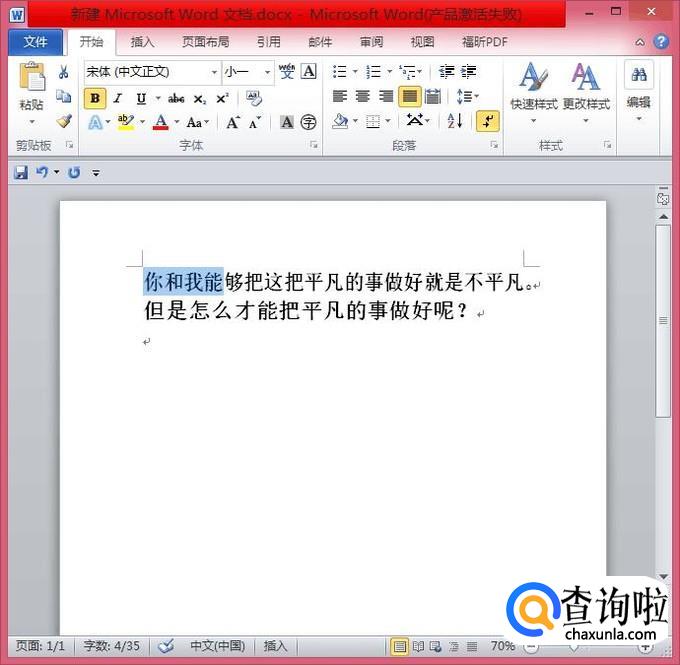Screen dimensions: 680x665
Task: Expand the line spacing dropdown
Action: (467, 96)
